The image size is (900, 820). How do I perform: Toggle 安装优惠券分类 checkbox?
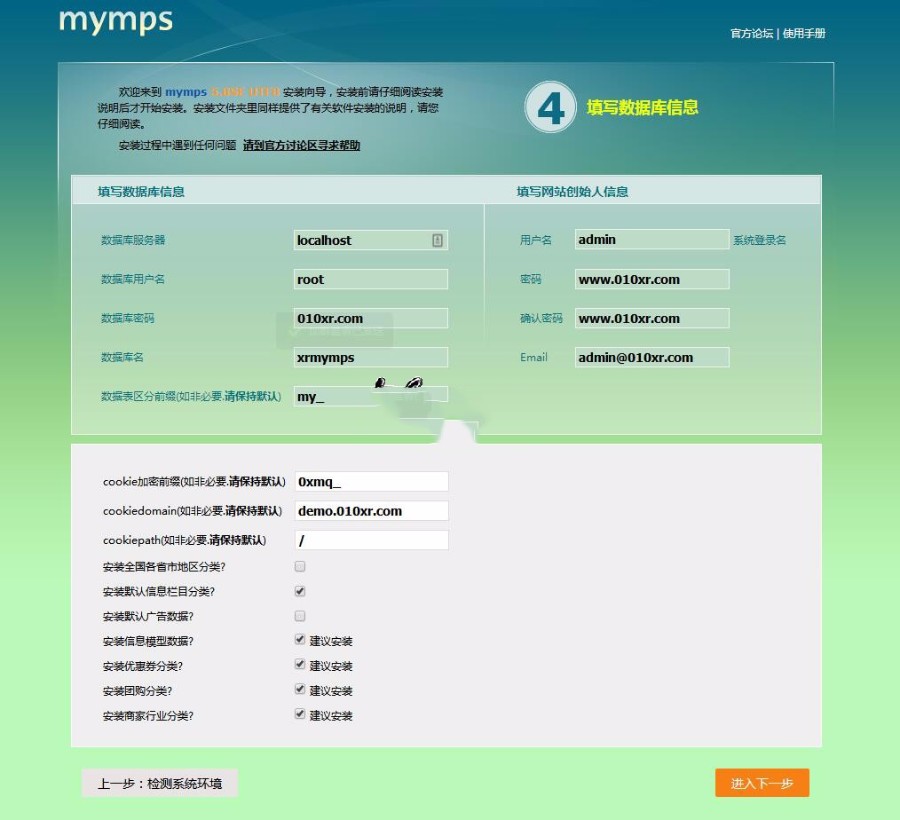click(300, 664)
